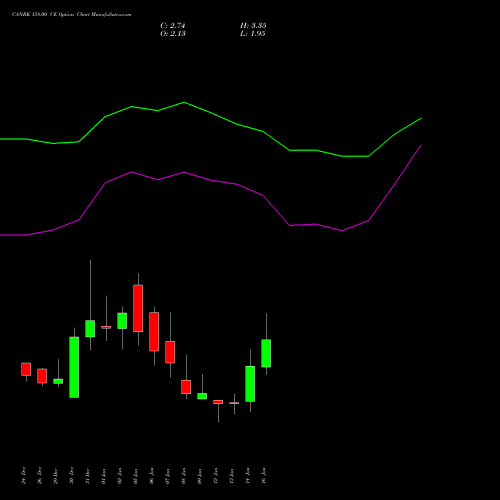Click the 08 Jan date label
Screen dimensions: 500x500
coord(183,475)
